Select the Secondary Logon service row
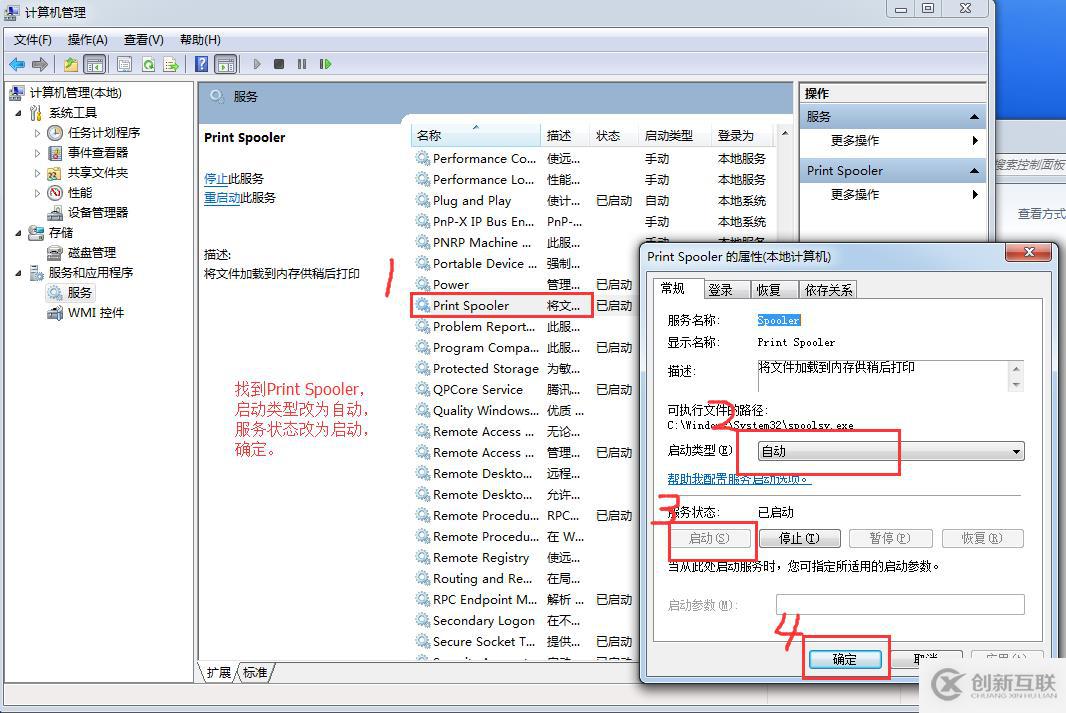Viewport: 1066px width, 713px height. coord(526,621)
